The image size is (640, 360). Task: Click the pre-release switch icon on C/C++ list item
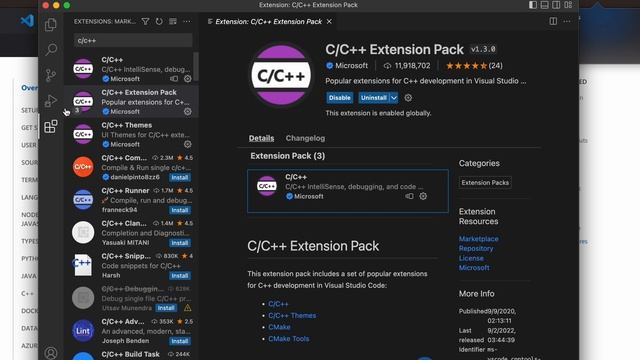(174, 79)
